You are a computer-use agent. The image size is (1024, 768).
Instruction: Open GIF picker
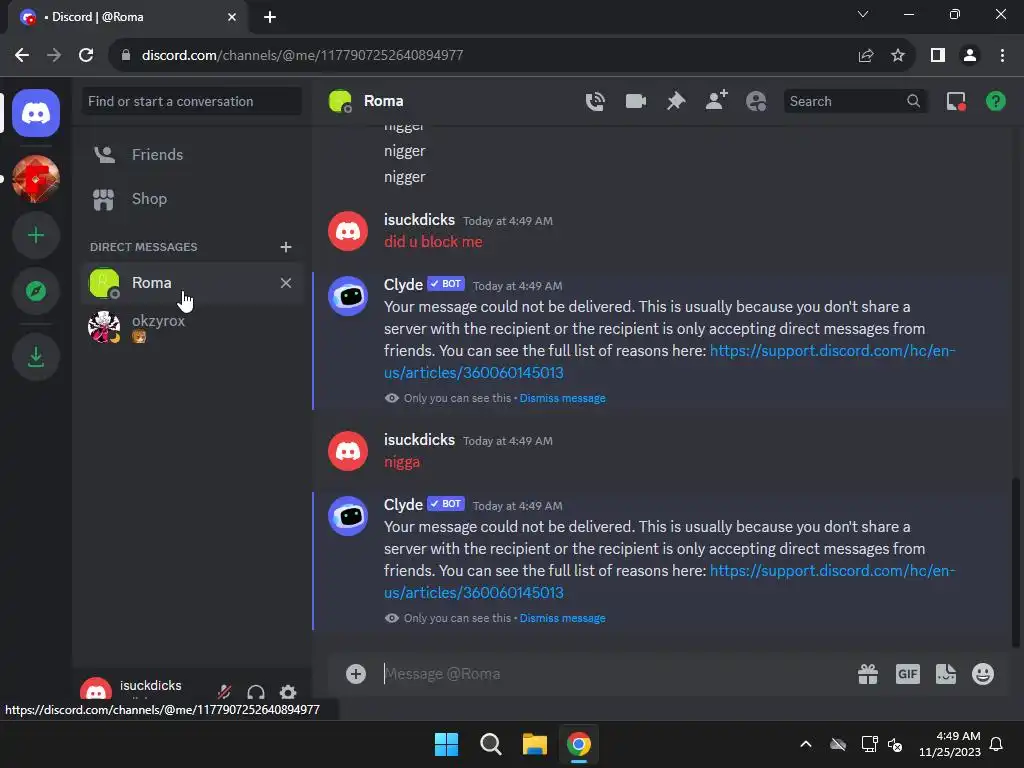[908, 674]
